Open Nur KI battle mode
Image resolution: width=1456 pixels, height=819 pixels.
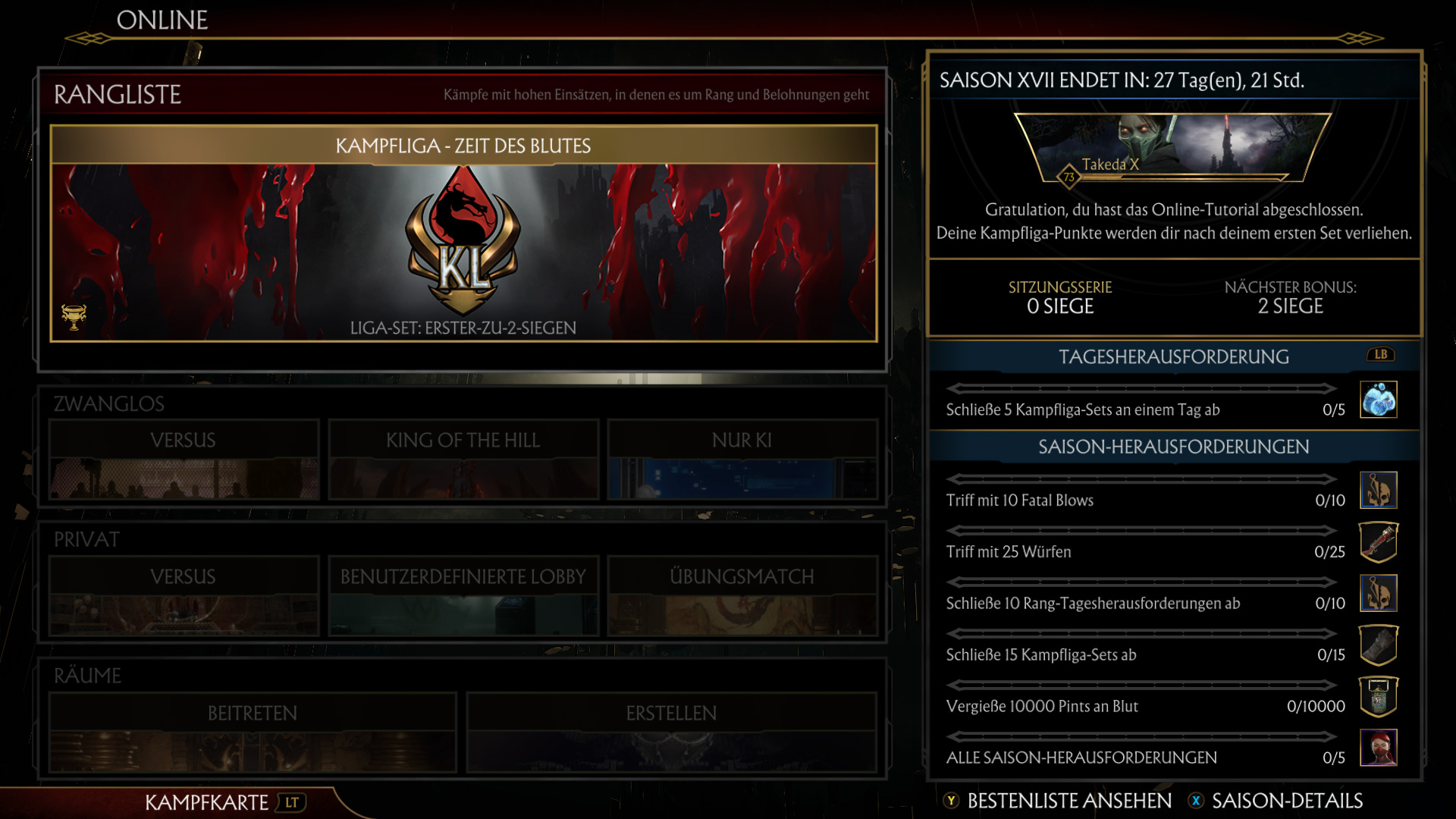[742, 460]
